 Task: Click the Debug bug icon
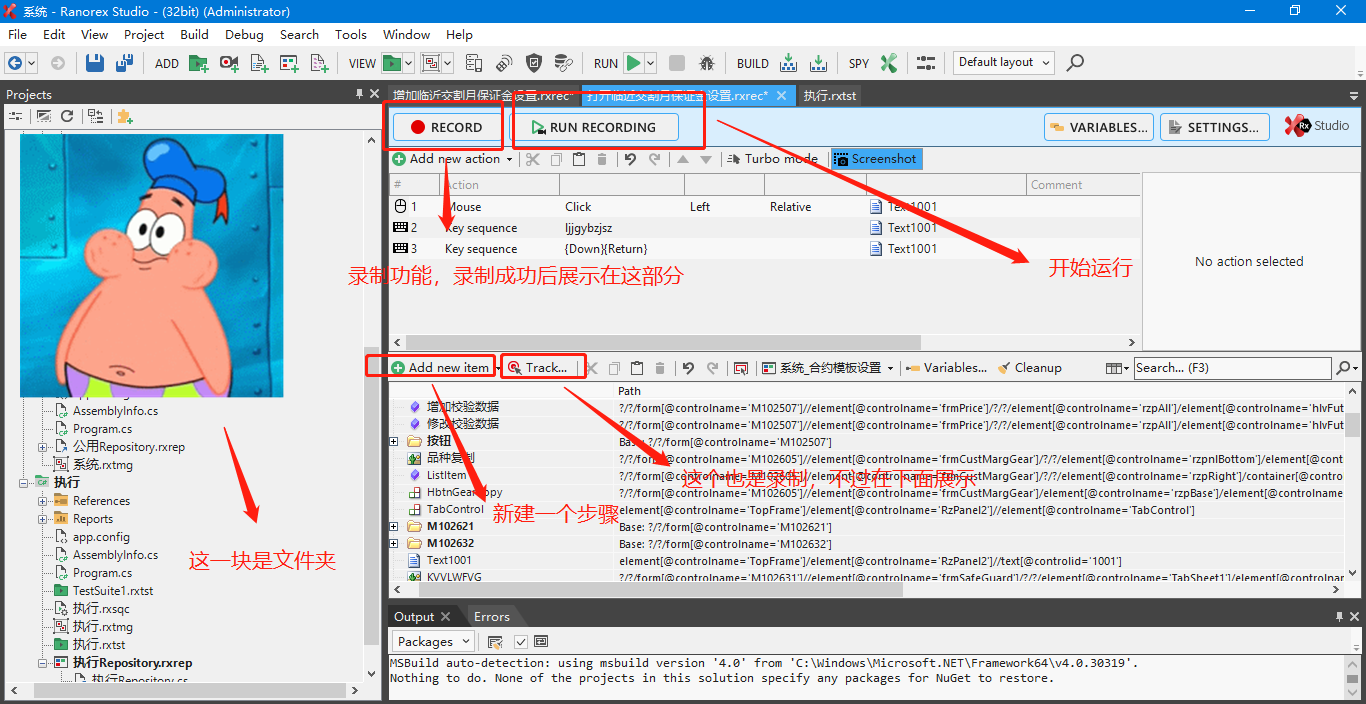pyautogui.click(x=707, y=63)
